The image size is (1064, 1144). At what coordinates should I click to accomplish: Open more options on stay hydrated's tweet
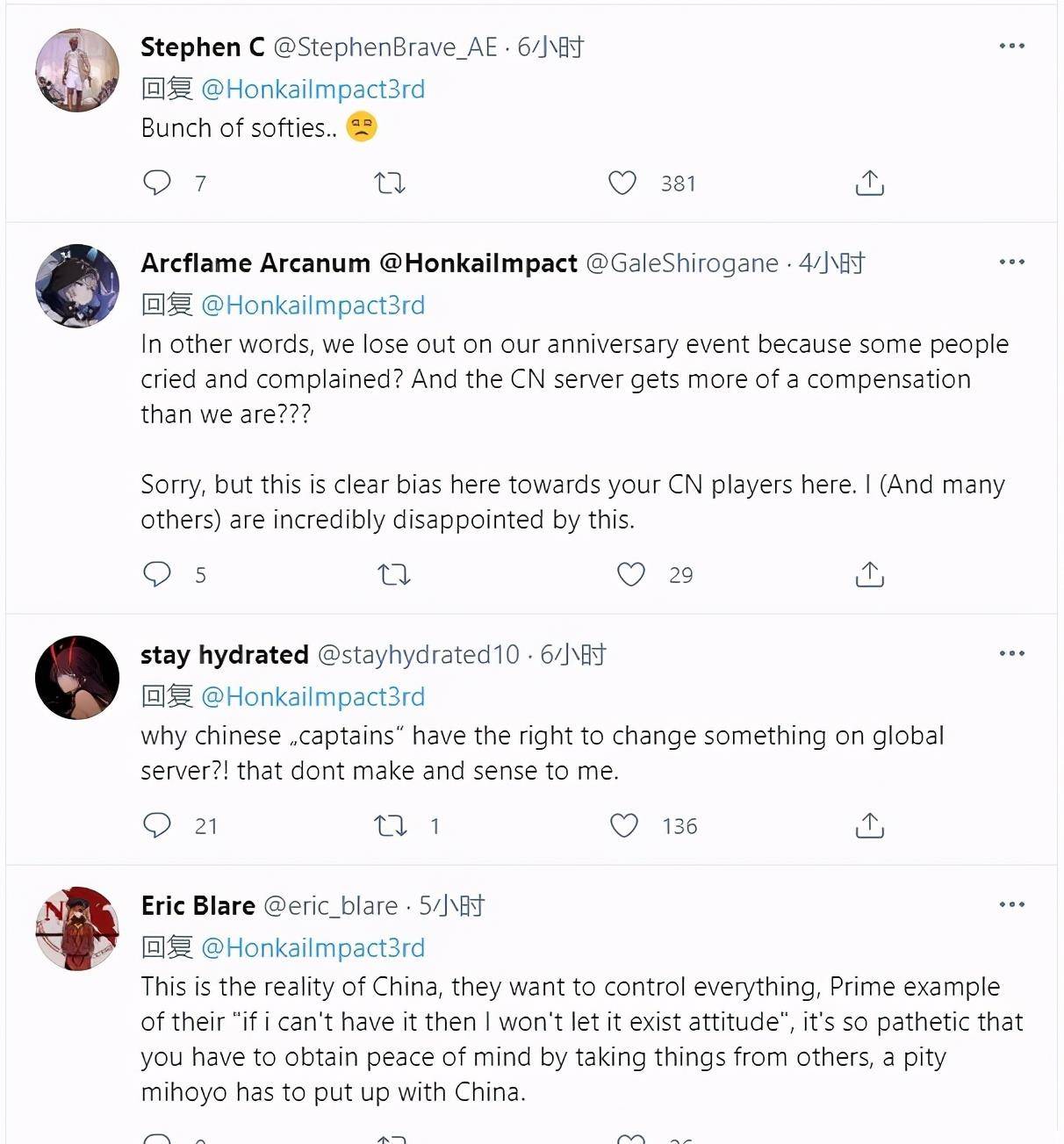[x=1012, y=653]
